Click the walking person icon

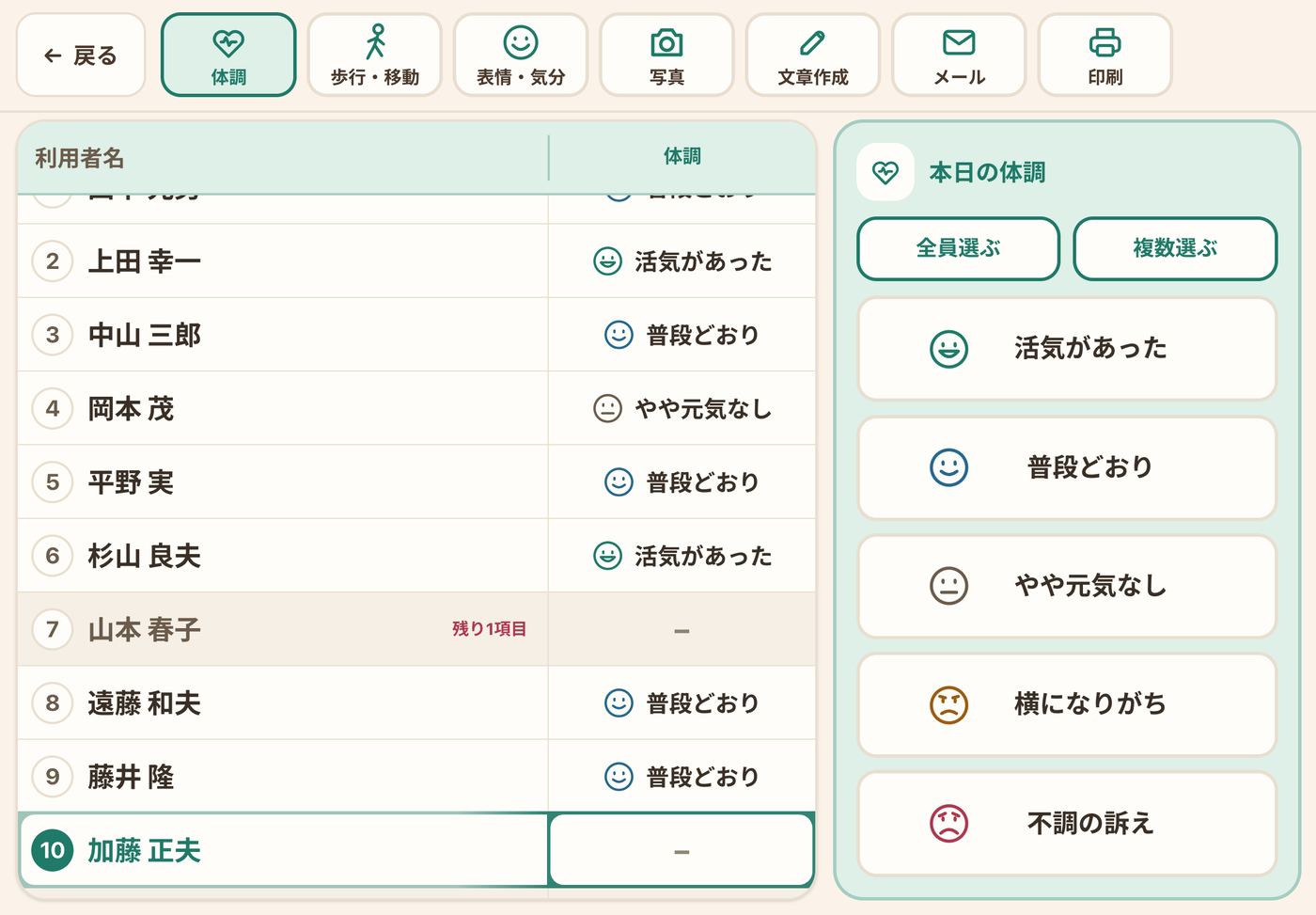click(376, 42)
